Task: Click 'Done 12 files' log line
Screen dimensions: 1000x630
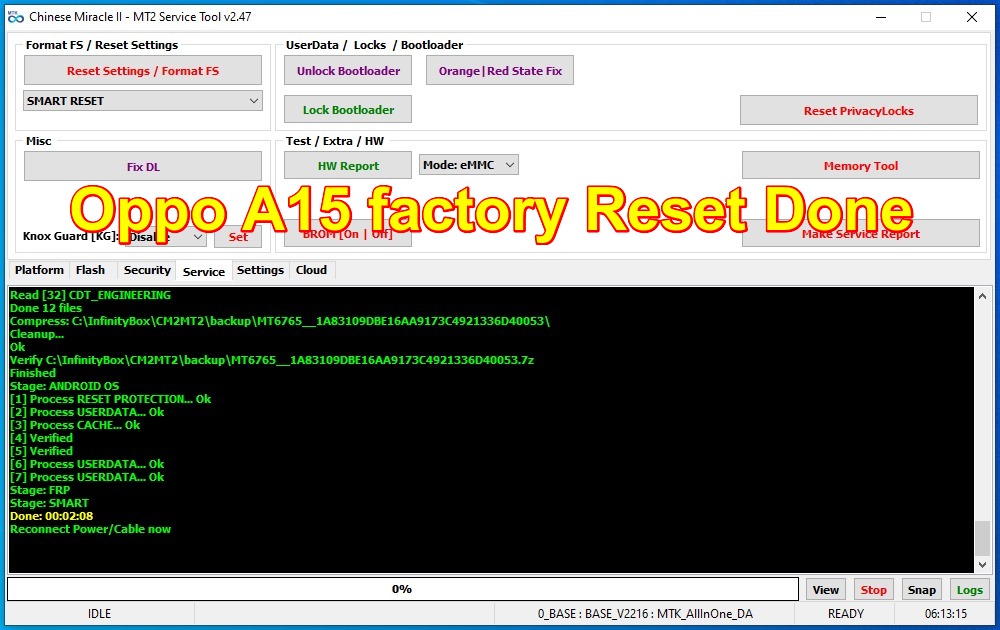Action: tap(46, 307)
